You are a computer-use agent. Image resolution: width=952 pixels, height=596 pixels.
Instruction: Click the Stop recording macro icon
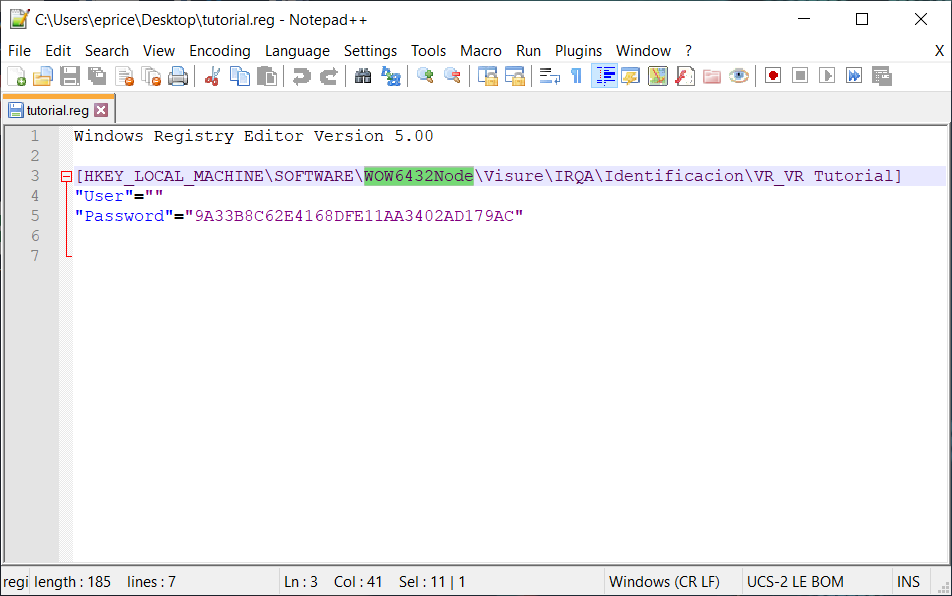(x=800, y=76)
